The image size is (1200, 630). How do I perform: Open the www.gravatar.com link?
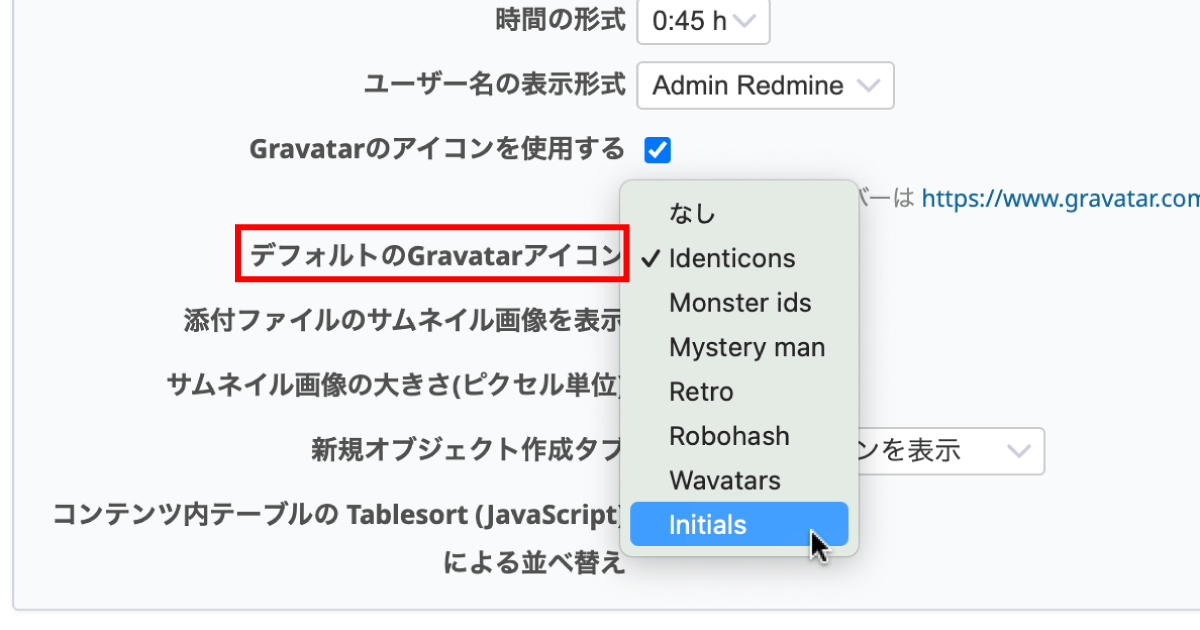point(1060,199)
